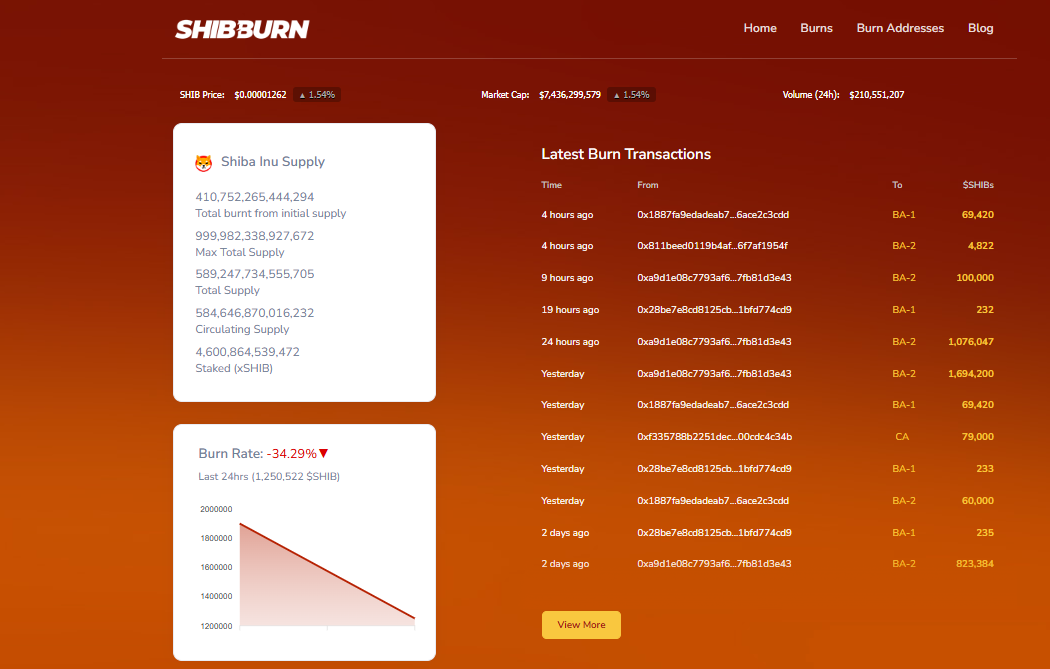Click amount 79,000 $SHIBs
The image size is (1050, 669).
(978, 437)
